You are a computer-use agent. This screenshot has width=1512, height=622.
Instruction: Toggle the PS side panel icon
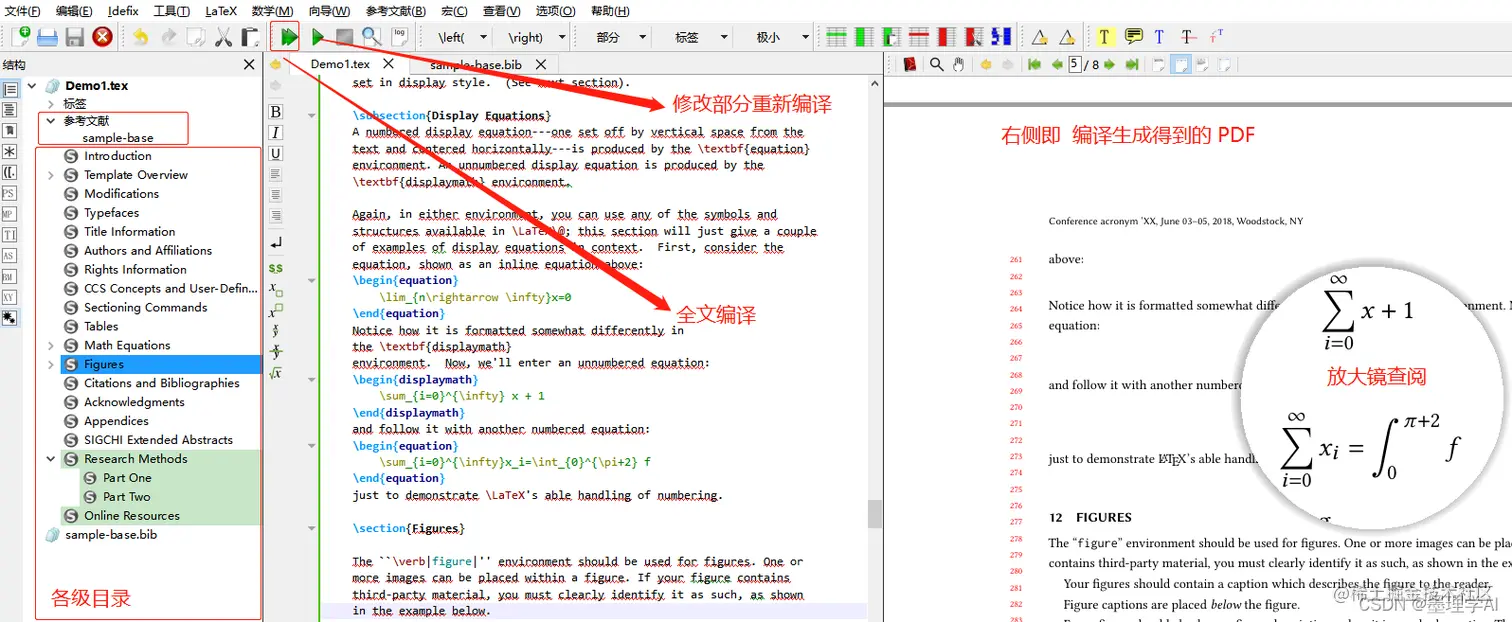[10, 193]
